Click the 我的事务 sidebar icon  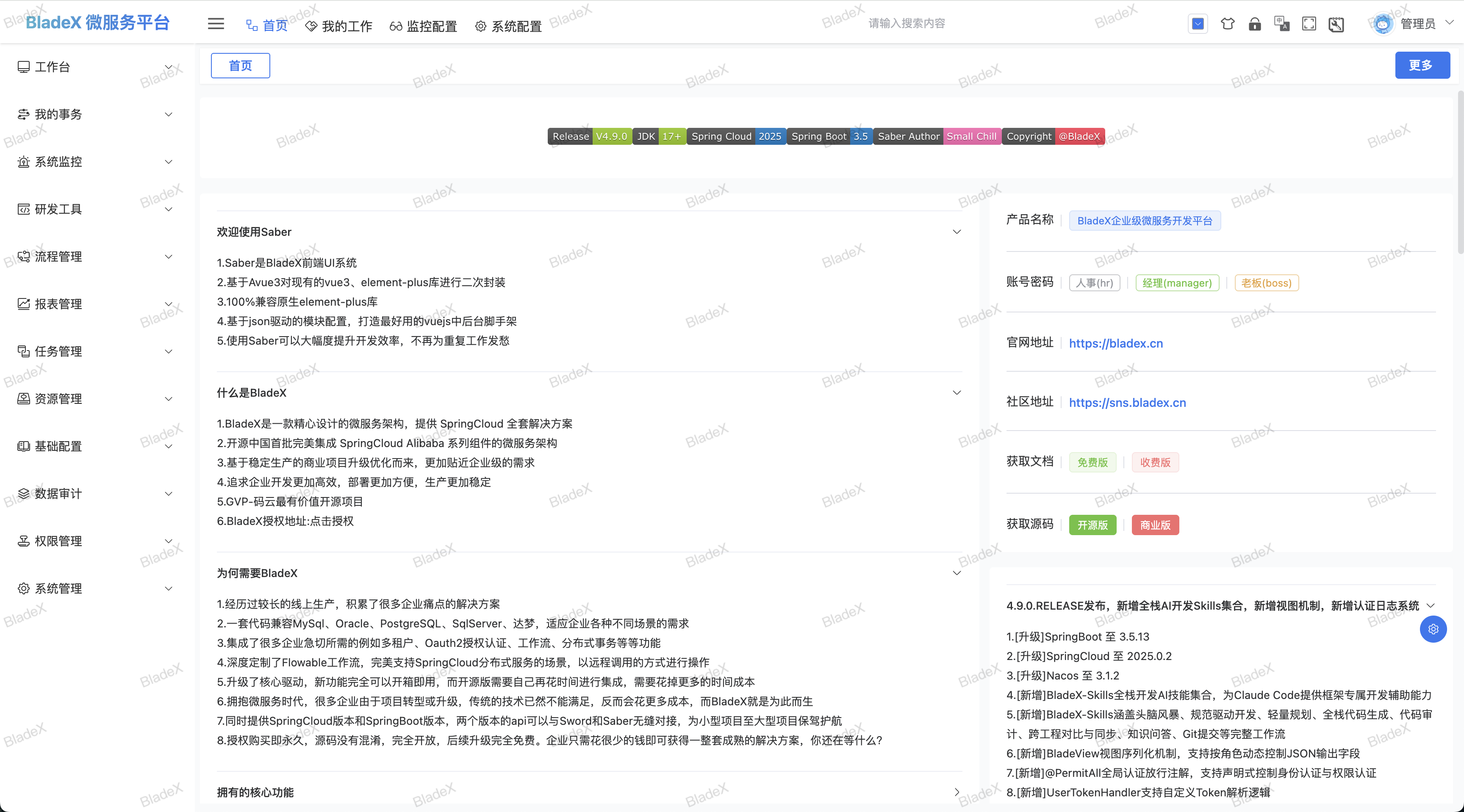pyautogui.click(x=23, y=114)
